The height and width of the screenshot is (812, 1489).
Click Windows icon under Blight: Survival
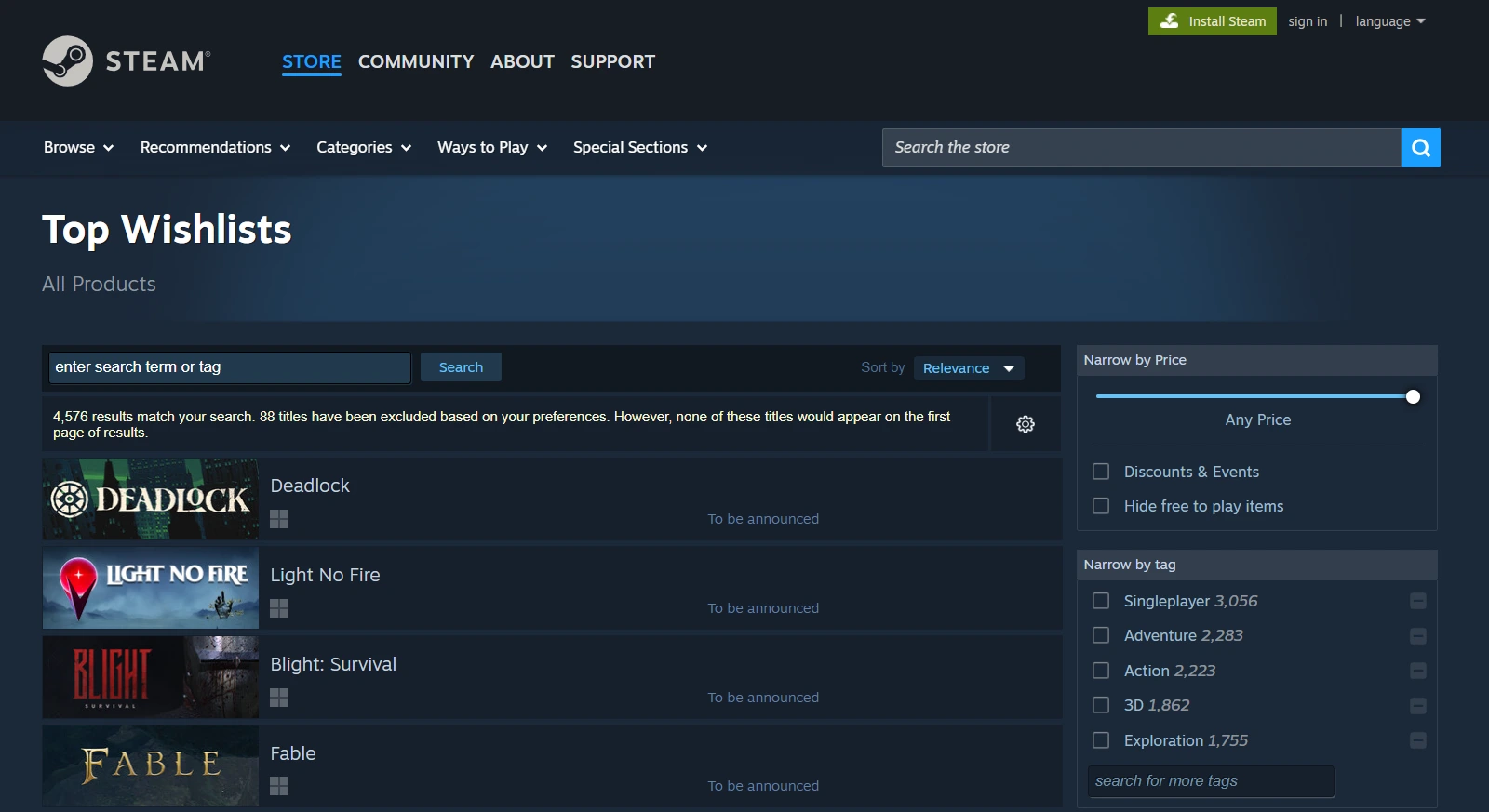click(x=279, y=698)
